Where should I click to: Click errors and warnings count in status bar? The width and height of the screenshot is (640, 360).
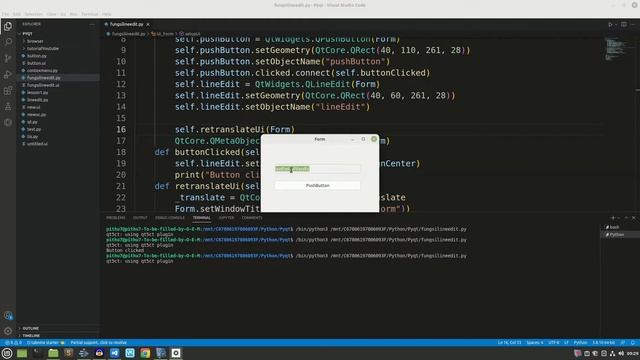[x=13, y=343]
